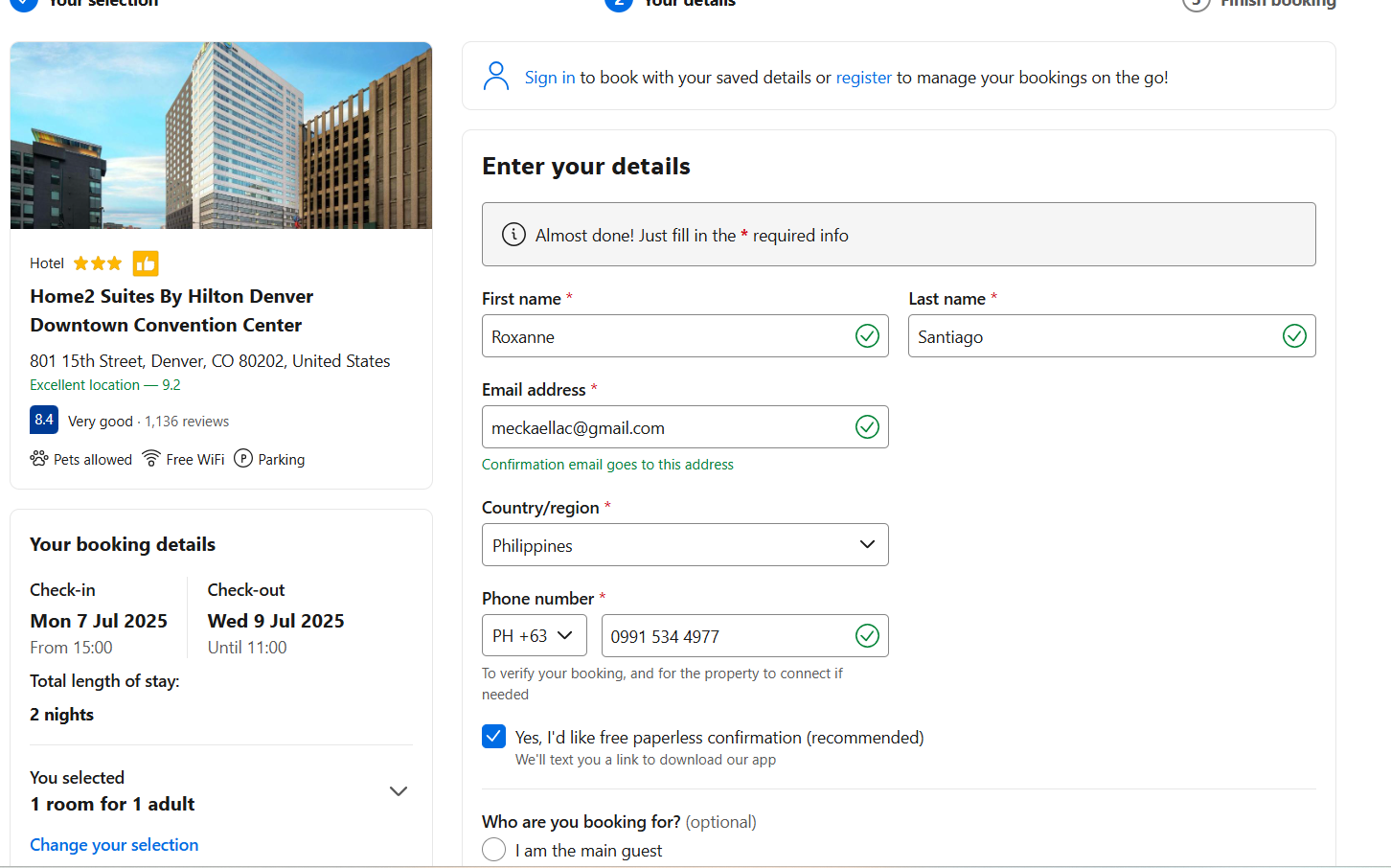Click the Sign in link
The height and width of the screenshot is (868, 1391).
550,78
